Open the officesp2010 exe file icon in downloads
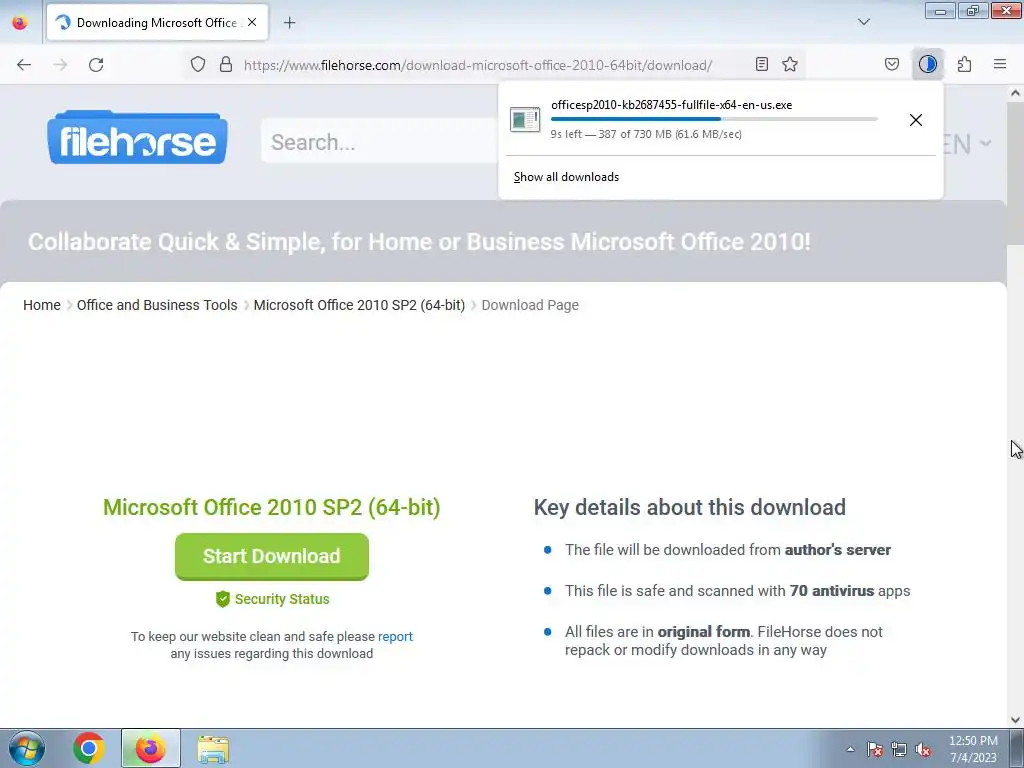This screenshot has height=768, width=1024. click(x=524, y=120)
